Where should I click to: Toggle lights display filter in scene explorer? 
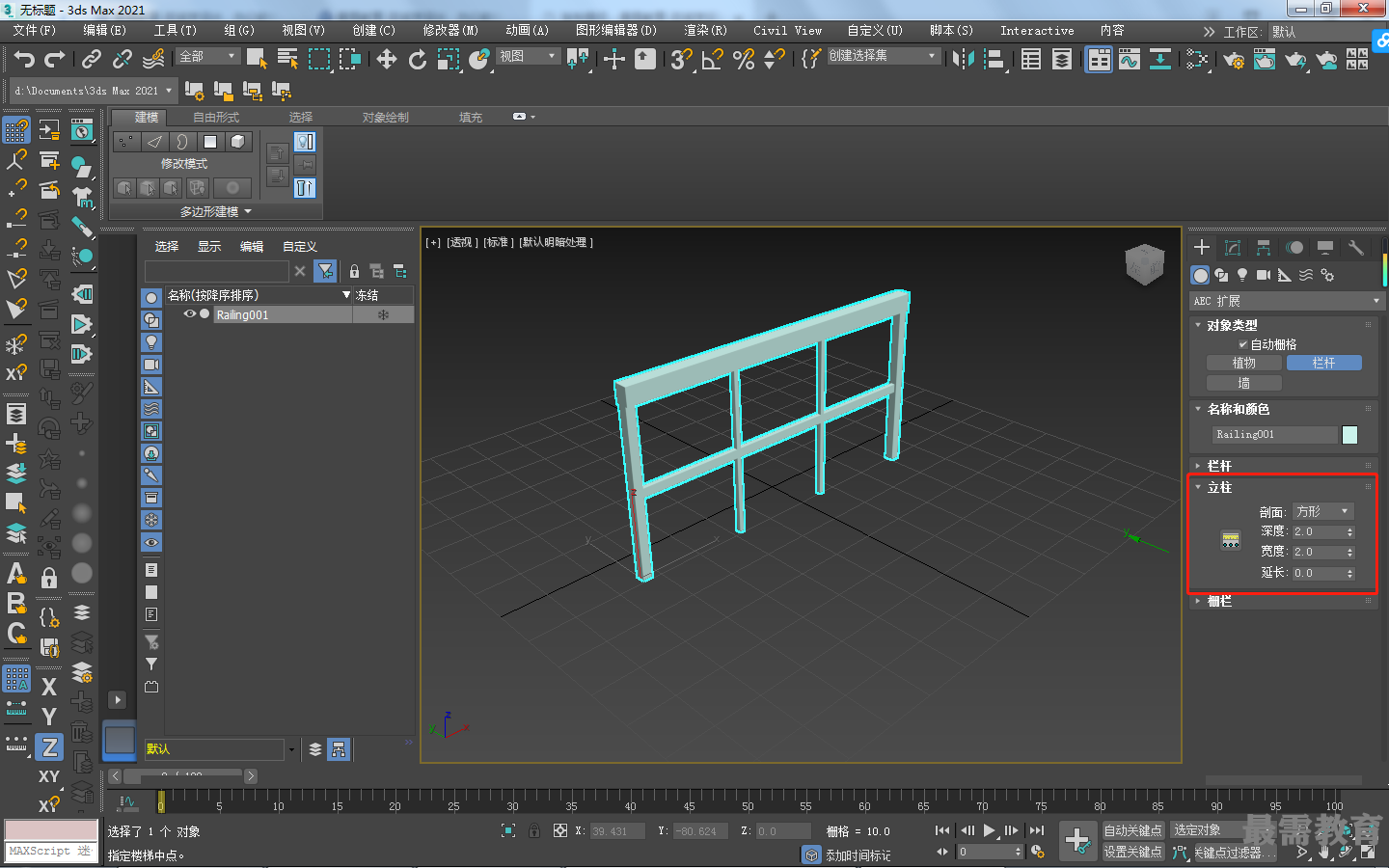point(151,342)
